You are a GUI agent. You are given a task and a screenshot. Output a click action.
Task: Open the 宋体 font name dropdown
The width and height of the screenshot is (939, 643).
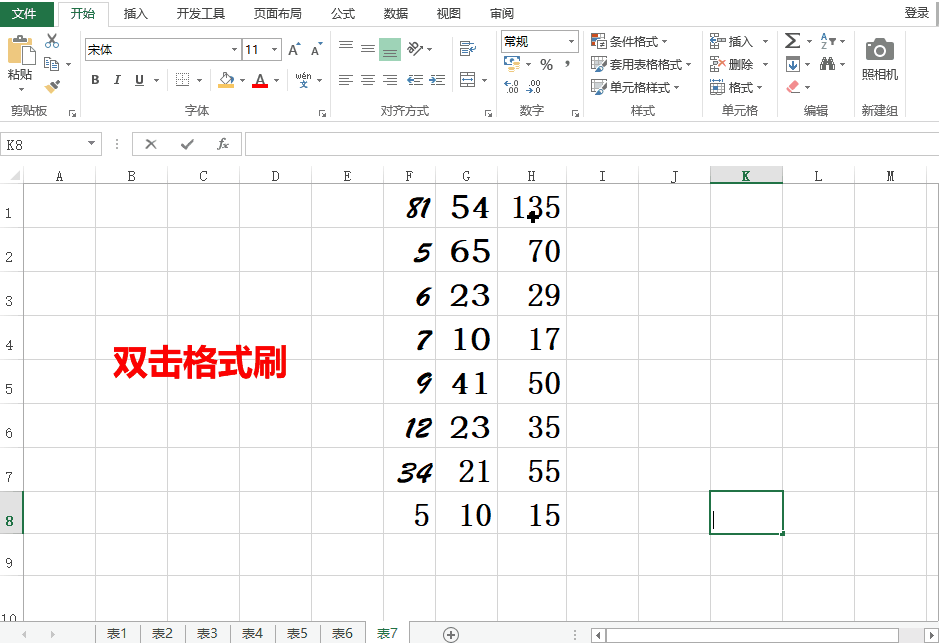(x=234, y=50)
